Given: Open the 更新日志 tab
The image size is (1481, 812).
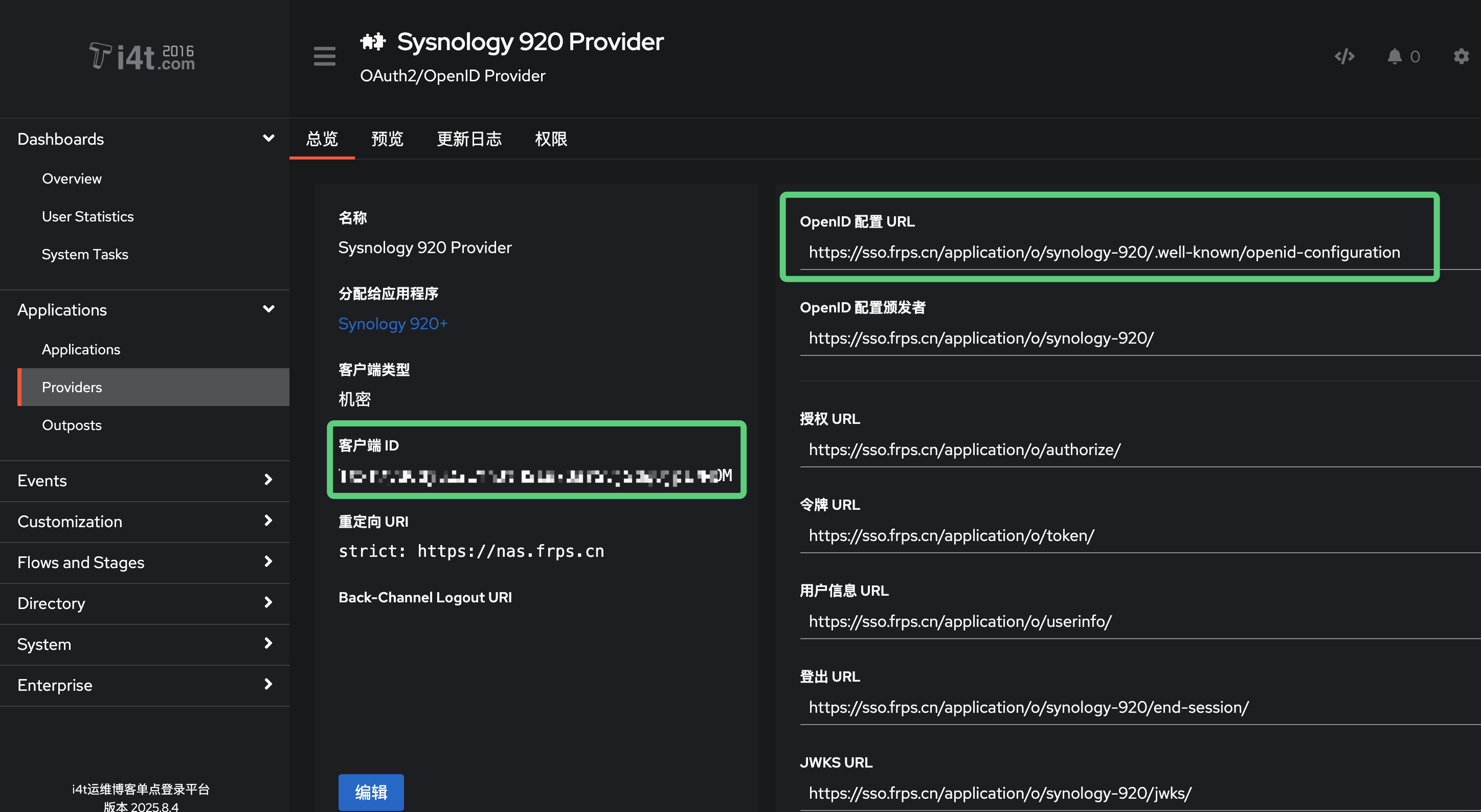Looking at the screenshot, I should pyautogui.click(x=469, y=139).
